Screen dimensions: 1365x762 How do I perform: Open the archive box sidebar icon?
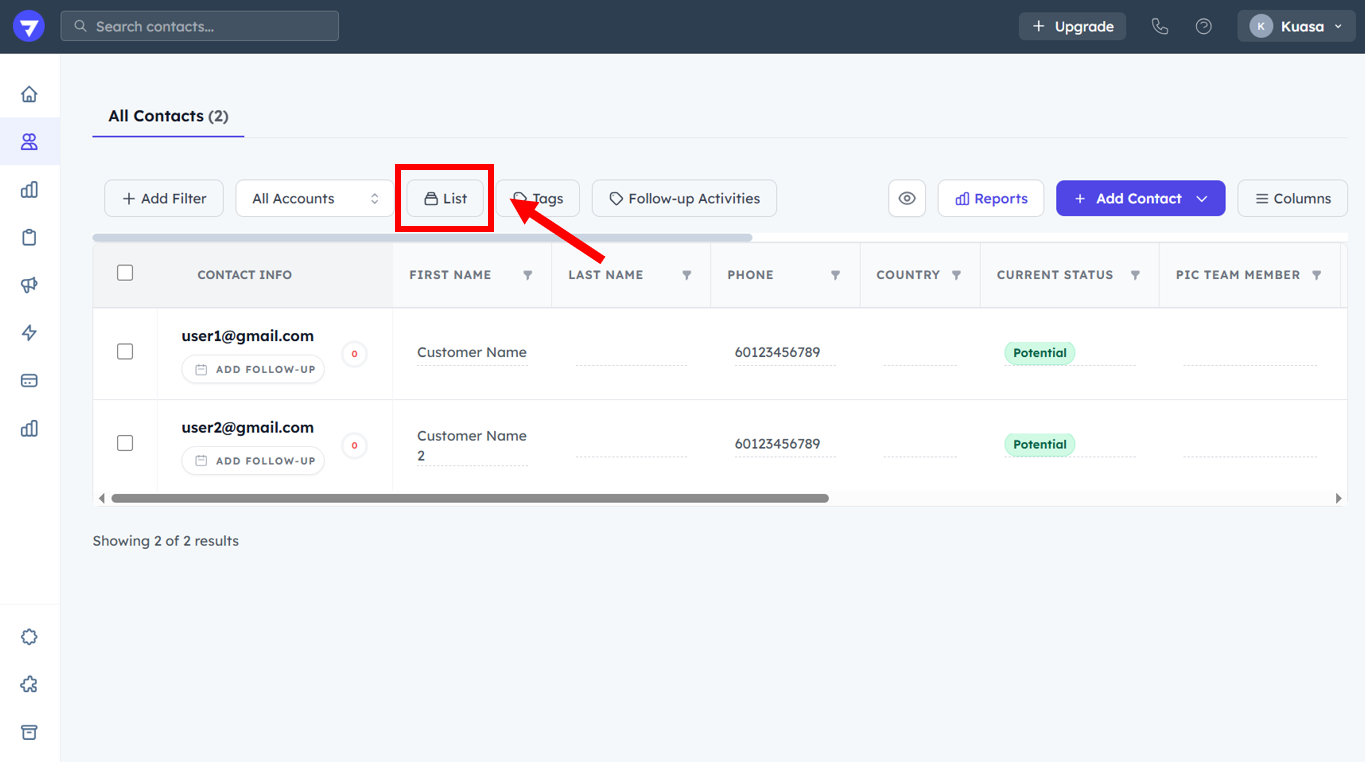coord(29,732)
